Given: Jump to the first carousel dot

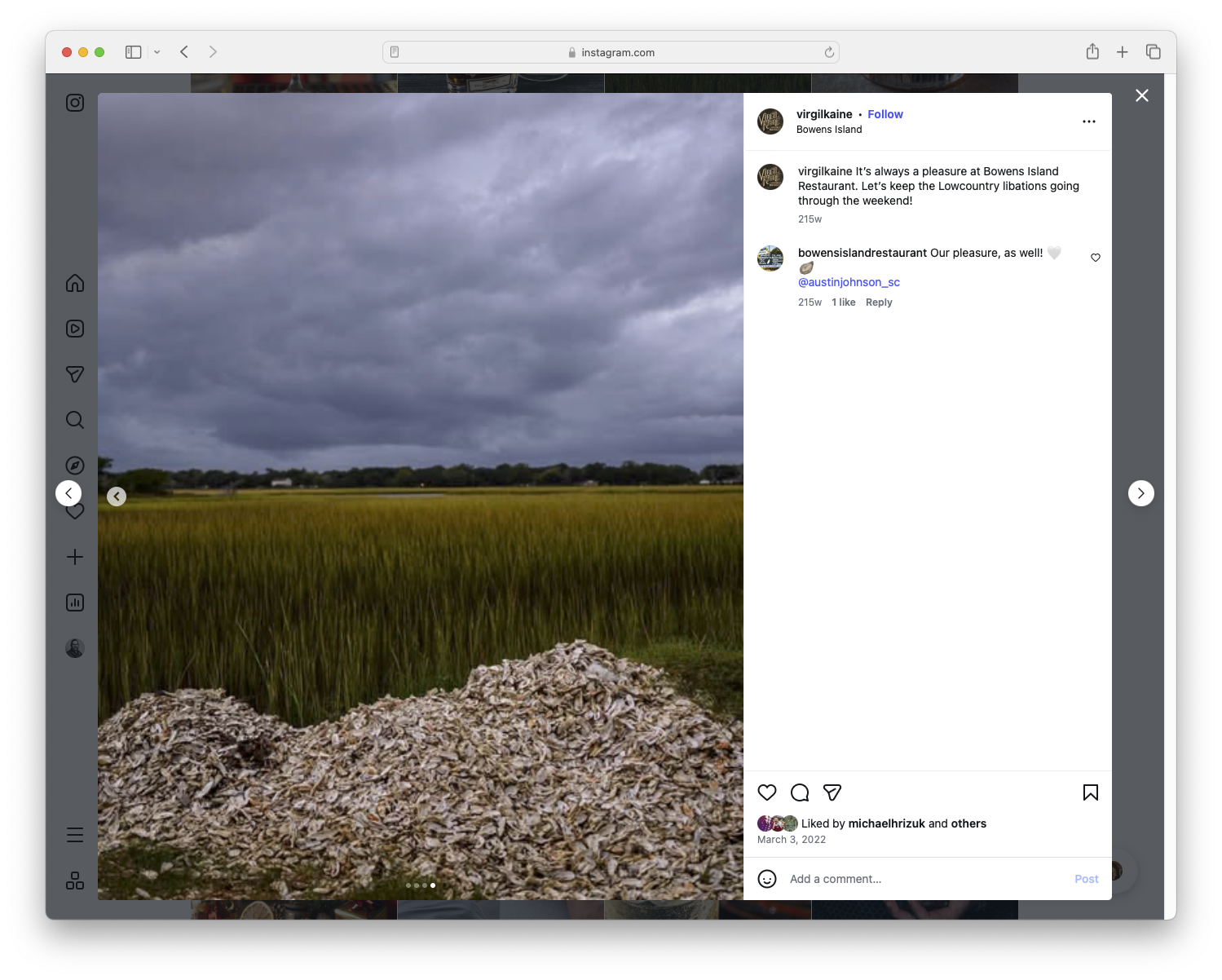Looking at the screenshot, I should click(x=408, y=885).
